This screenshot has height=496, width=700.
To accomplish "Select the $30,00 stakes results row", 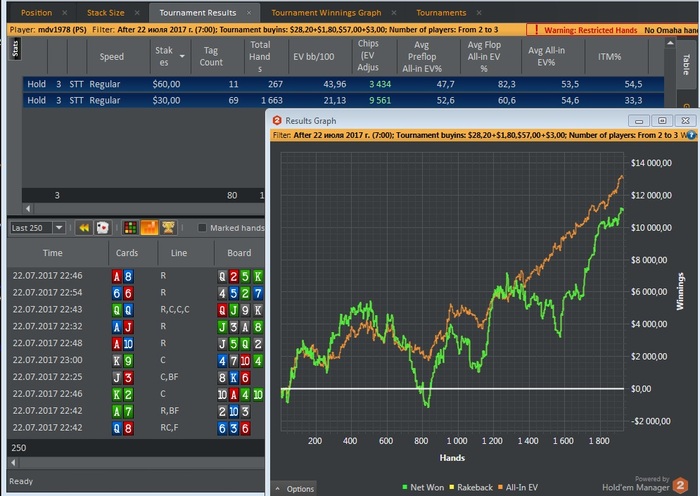I will coord(343,100).
